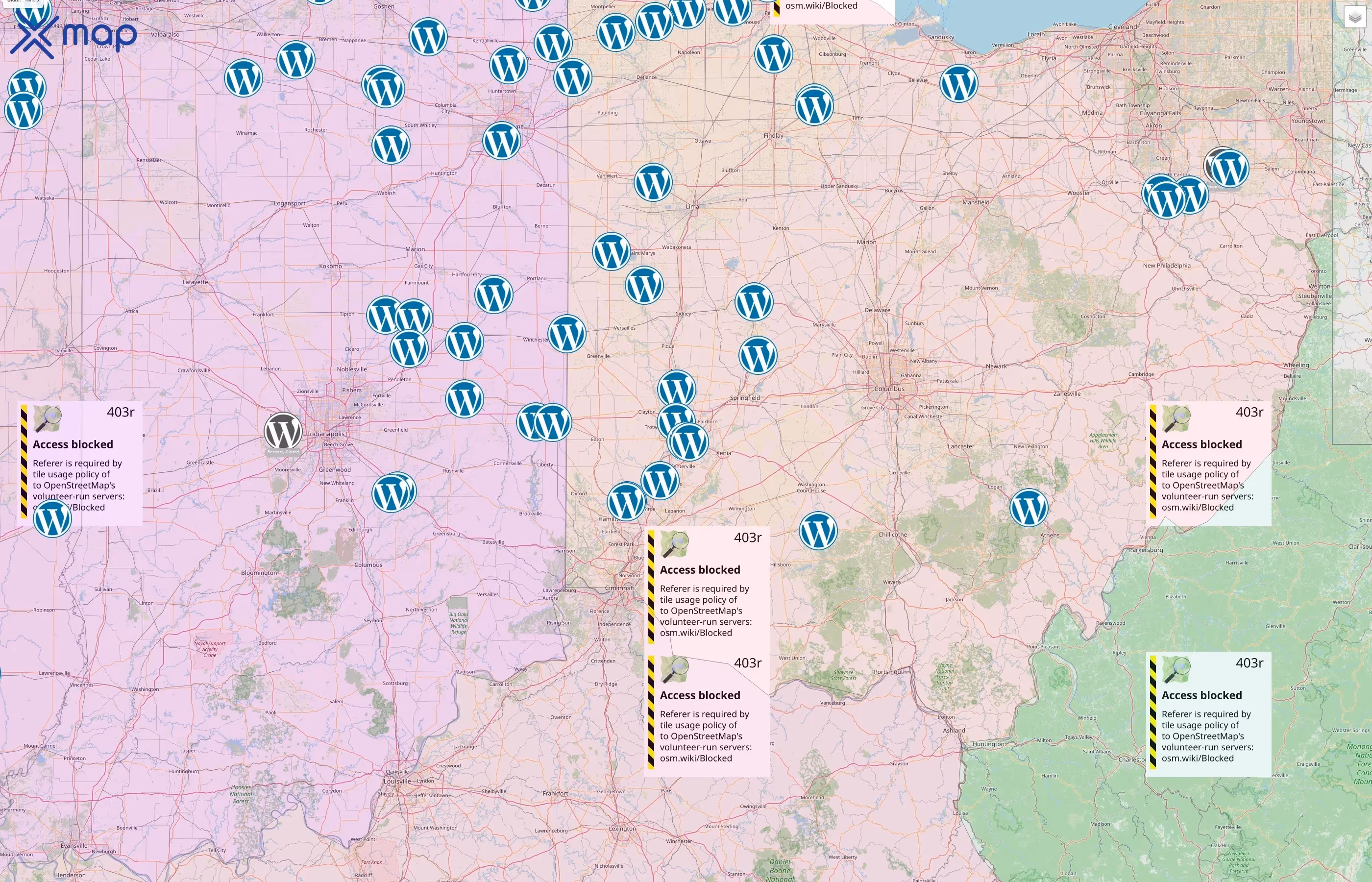
Task: Click WordPress marker between Hartford City and Portland
Action: pyautogui.click(x=494, y=295)
